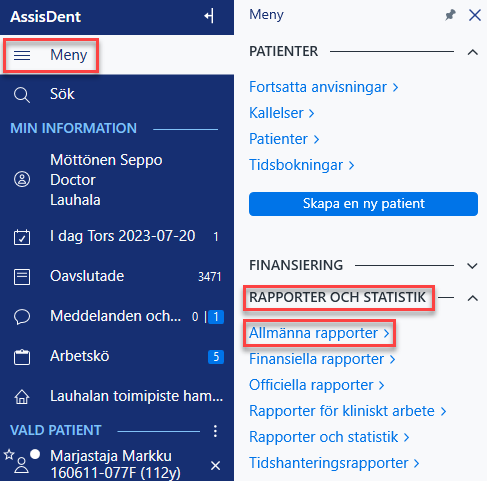Viewport: 487px width, 481px height.
Task: Toggle the favorite star for Marjastaja Markku
Action: tap(9, 454)
